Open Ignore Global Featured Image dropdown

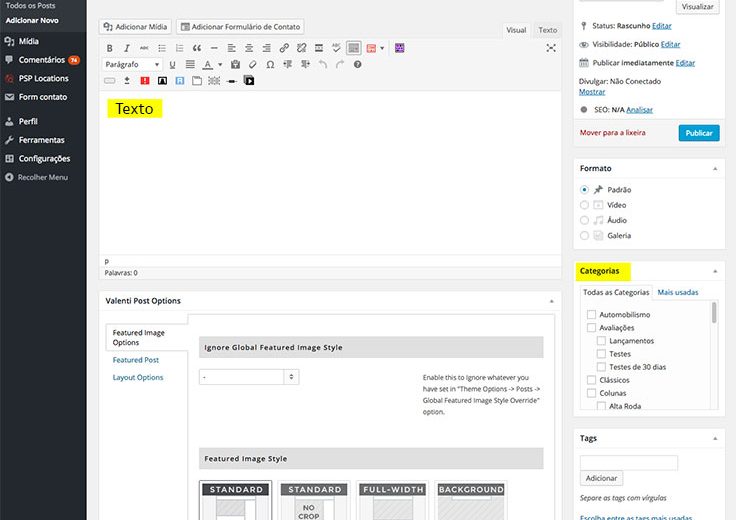pyautogui.click(x=248, y=377)
